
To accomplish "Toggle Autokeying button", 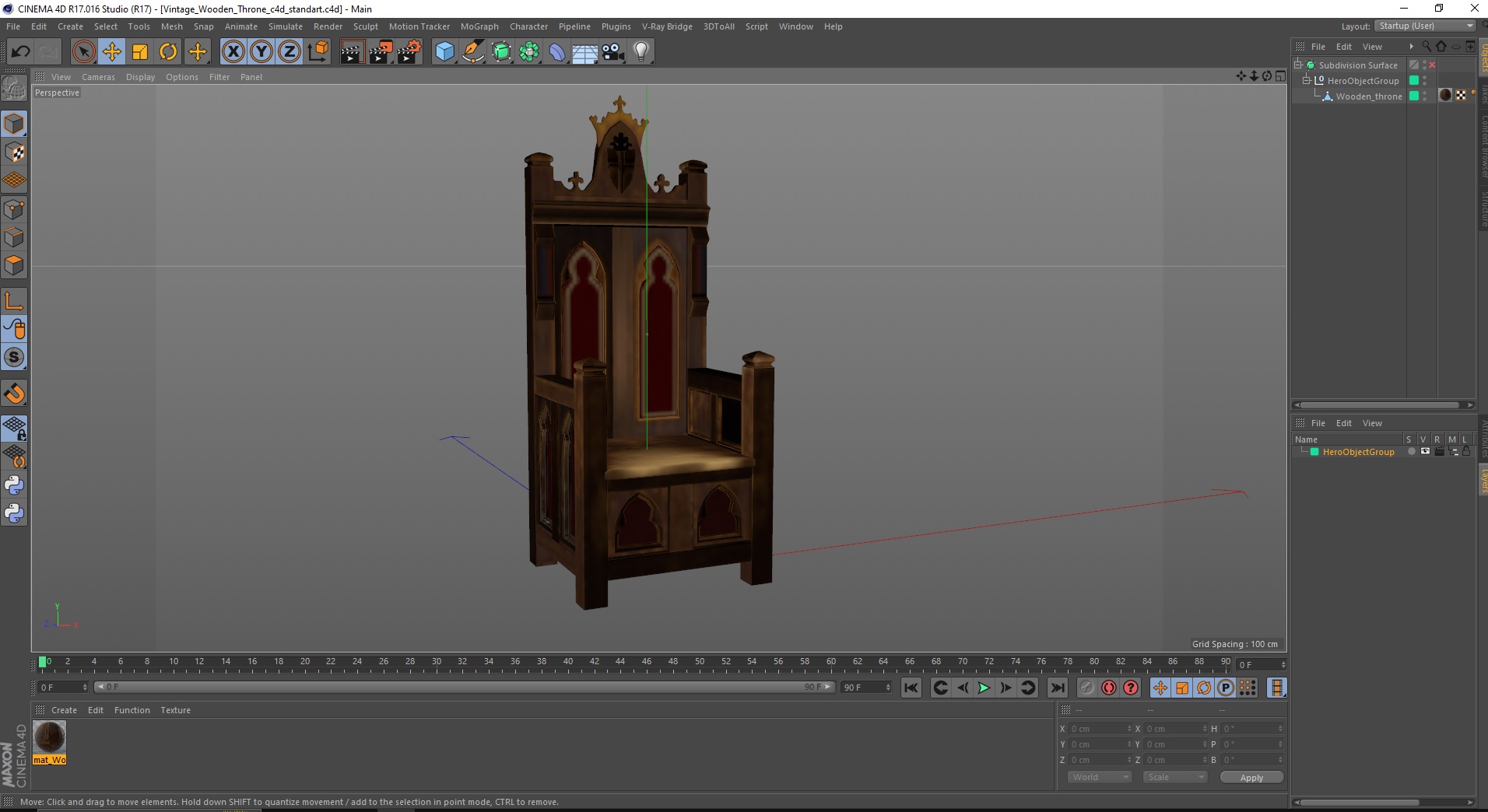I will click(1109, 688).
